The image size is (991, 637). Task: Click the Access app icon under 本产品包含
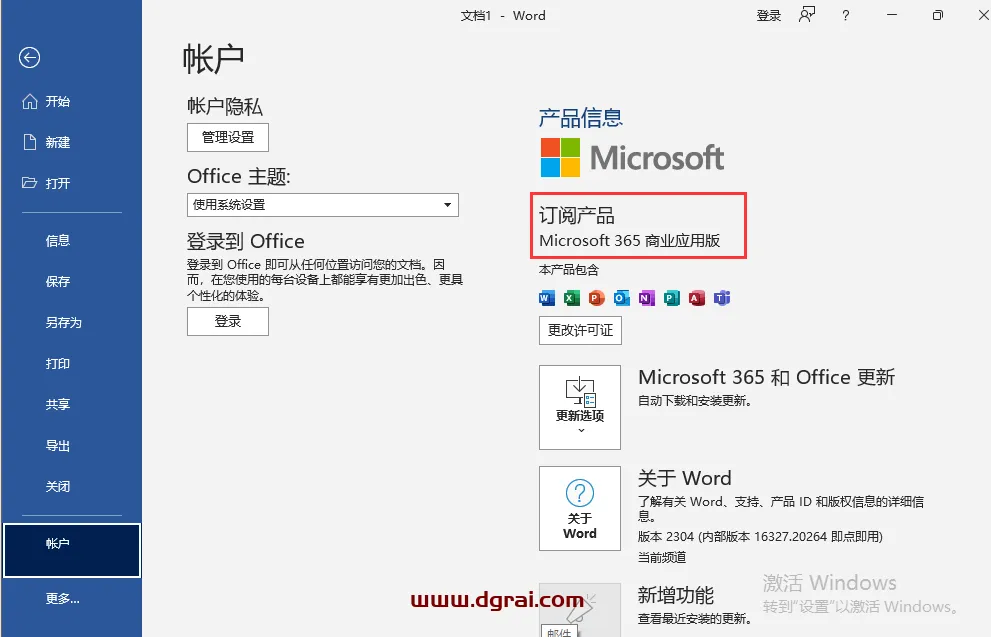pos(696,298)
